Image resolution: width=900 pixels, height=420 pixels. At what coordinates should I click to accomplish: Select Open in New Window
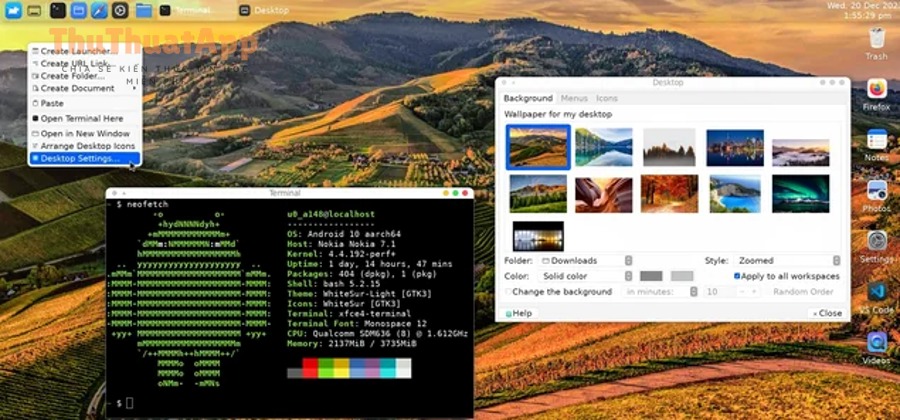point(84,134)
